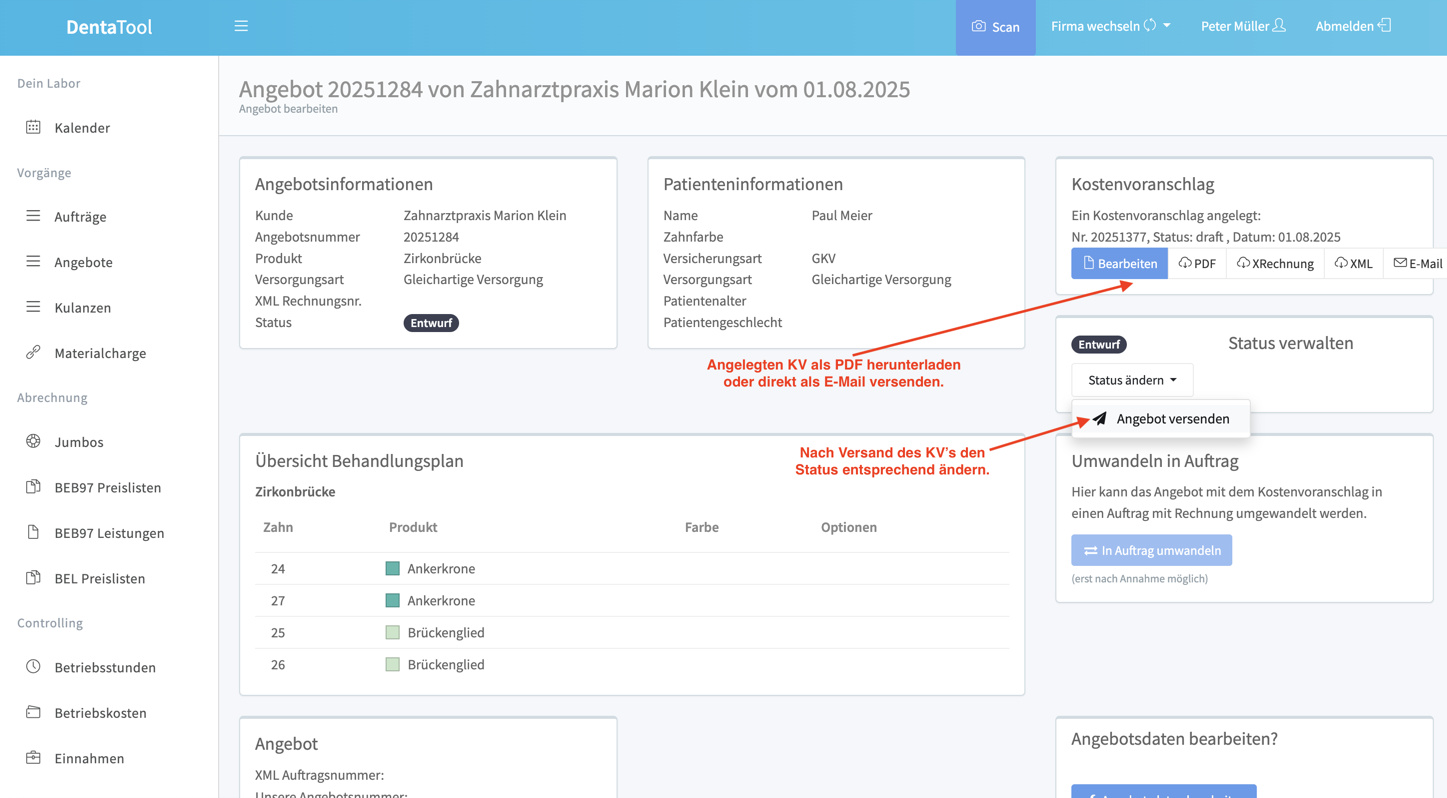This screenshot has width=1447, height=798.
Task: Log out using the Abmelden link
Action: tap(1352, 26)
